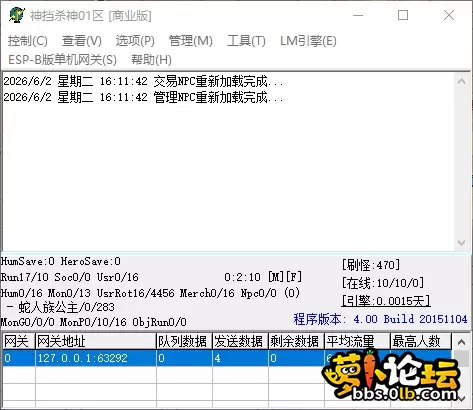The height and width of the screenshot is (410, 473).
Task: Open the ESP-B版单机网关(S) menu
Action: click(62, 60)
